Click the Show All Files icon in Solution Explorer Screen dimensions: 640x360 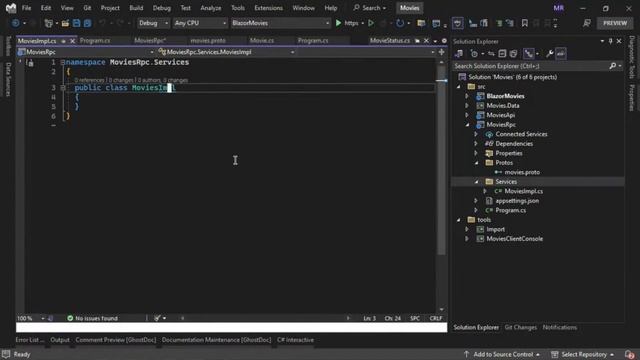513,53
